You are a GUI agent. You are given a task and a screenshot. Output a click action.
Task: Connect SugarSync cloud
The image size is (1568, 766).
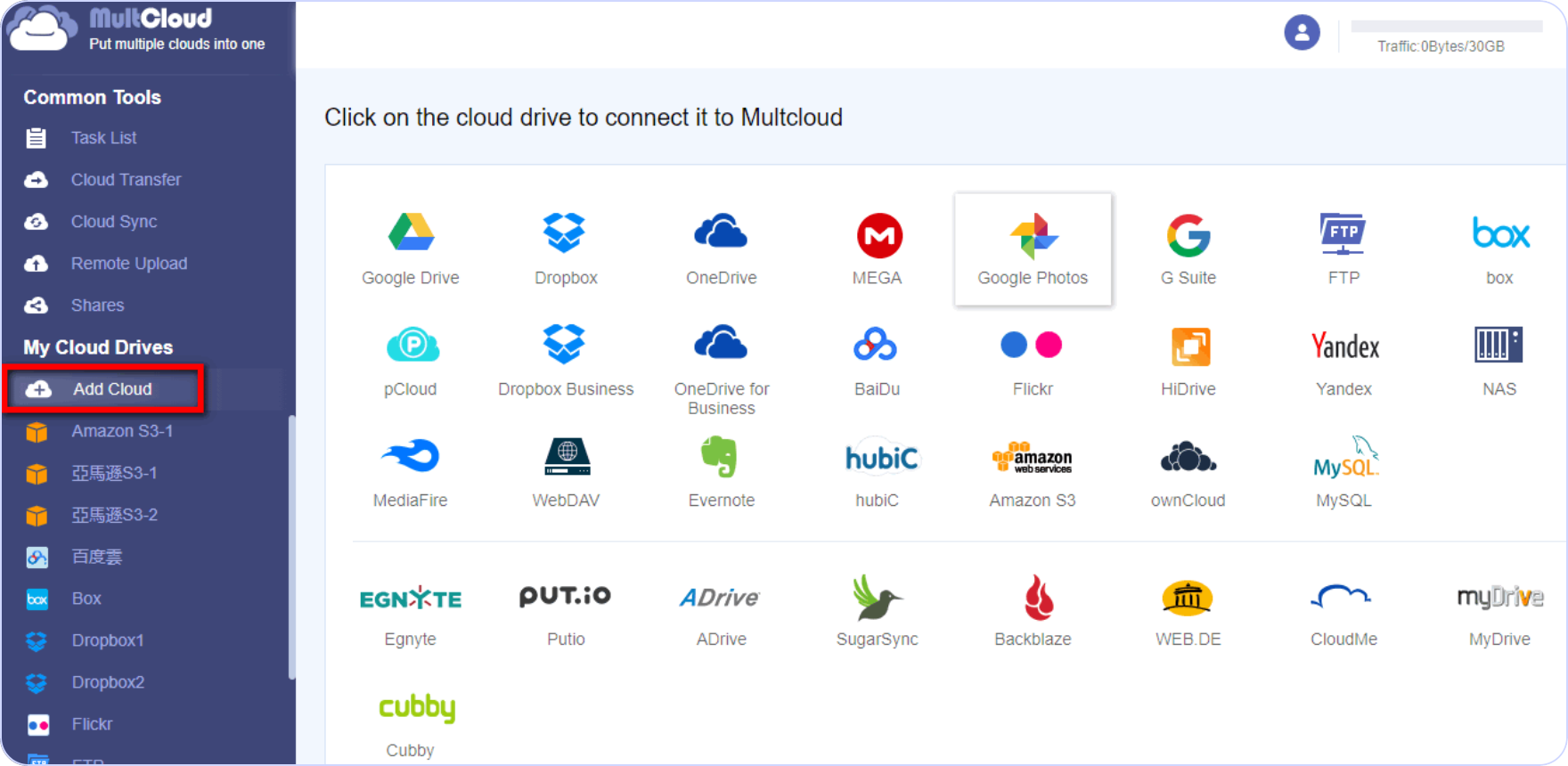[x=878, y=612]
